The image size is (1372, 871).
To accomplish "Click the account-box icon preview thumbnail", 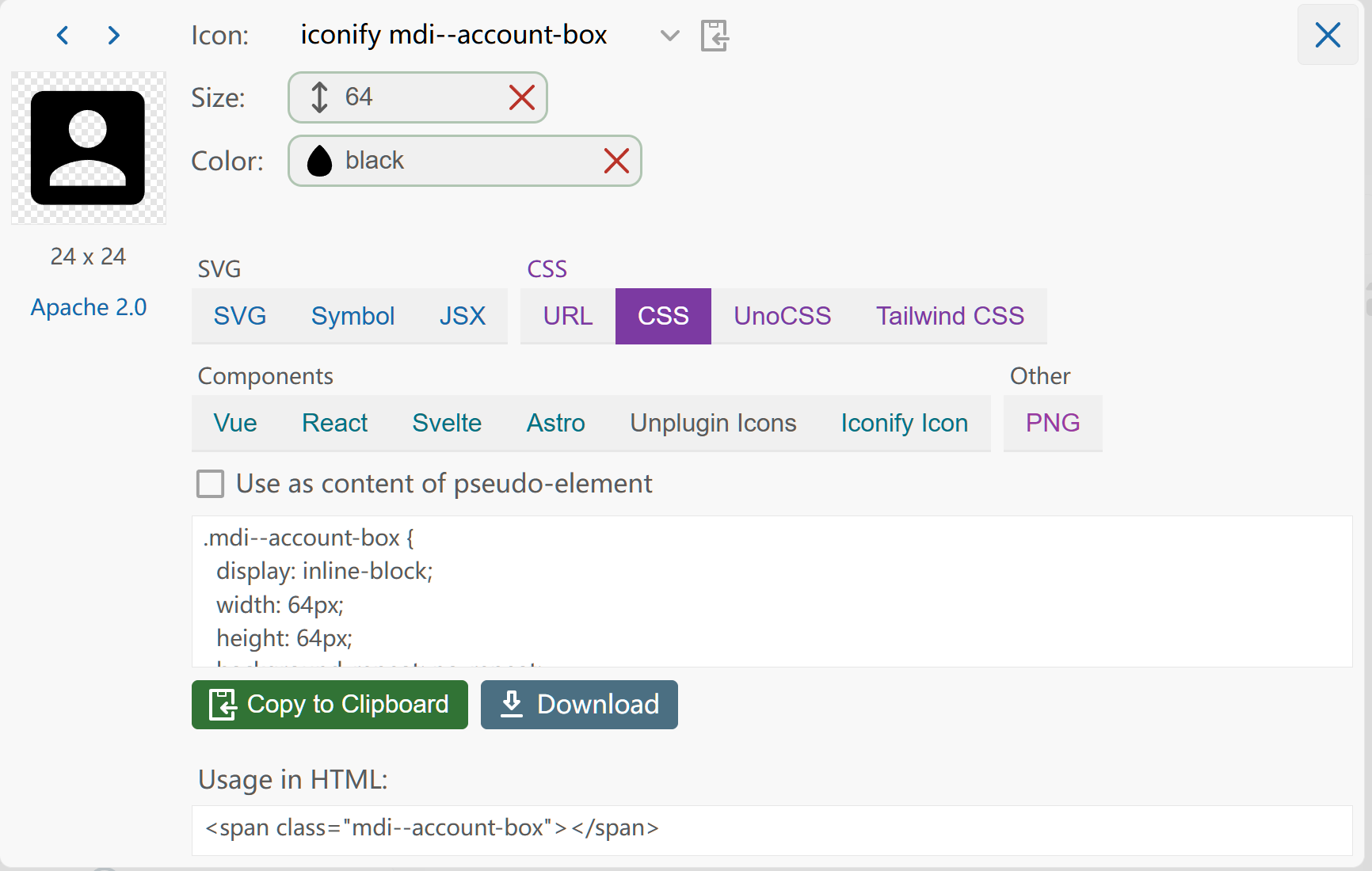I will coord(88,148).
